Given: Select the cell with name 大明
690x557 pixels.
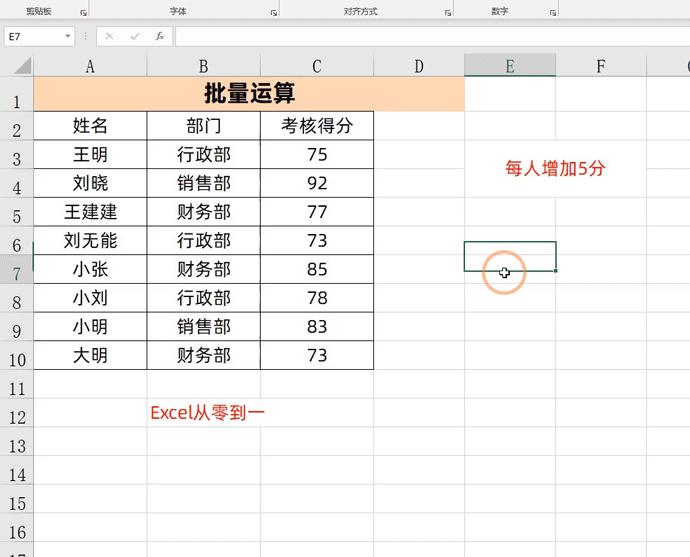Looking at the screenshot, I should (90, 355).
